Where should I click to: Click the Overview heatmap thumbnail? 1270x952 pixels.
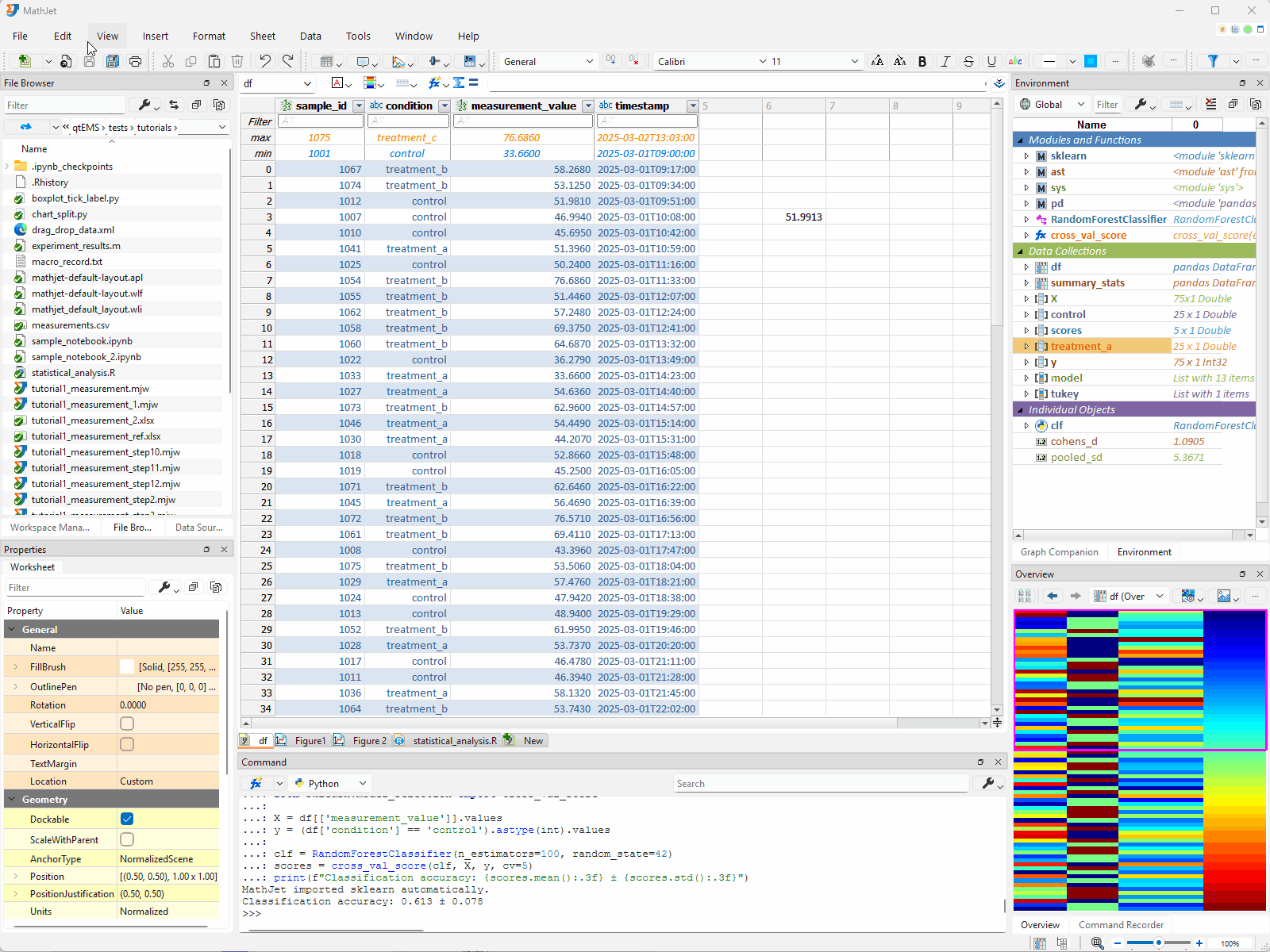coord(1140,760)
